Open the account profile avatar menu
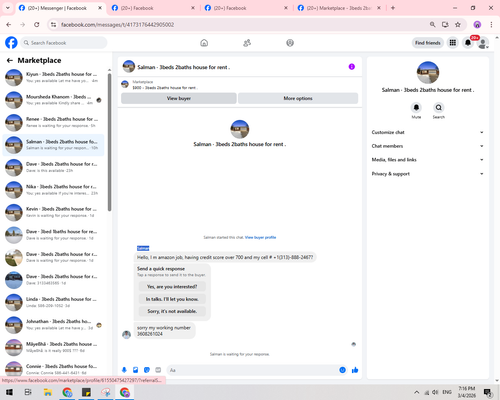 483,43
